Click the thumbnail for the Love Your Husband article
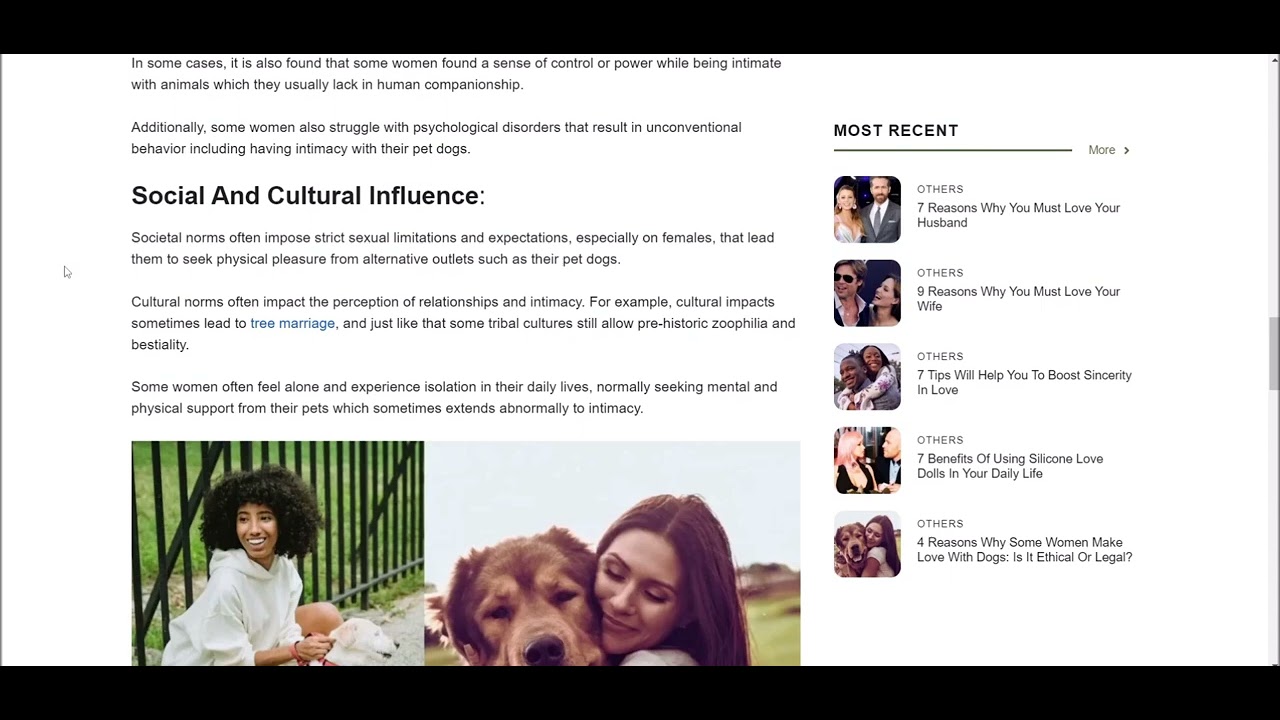Image resolution: width=1280 pixels, height=720 pixels. point(867,209)
